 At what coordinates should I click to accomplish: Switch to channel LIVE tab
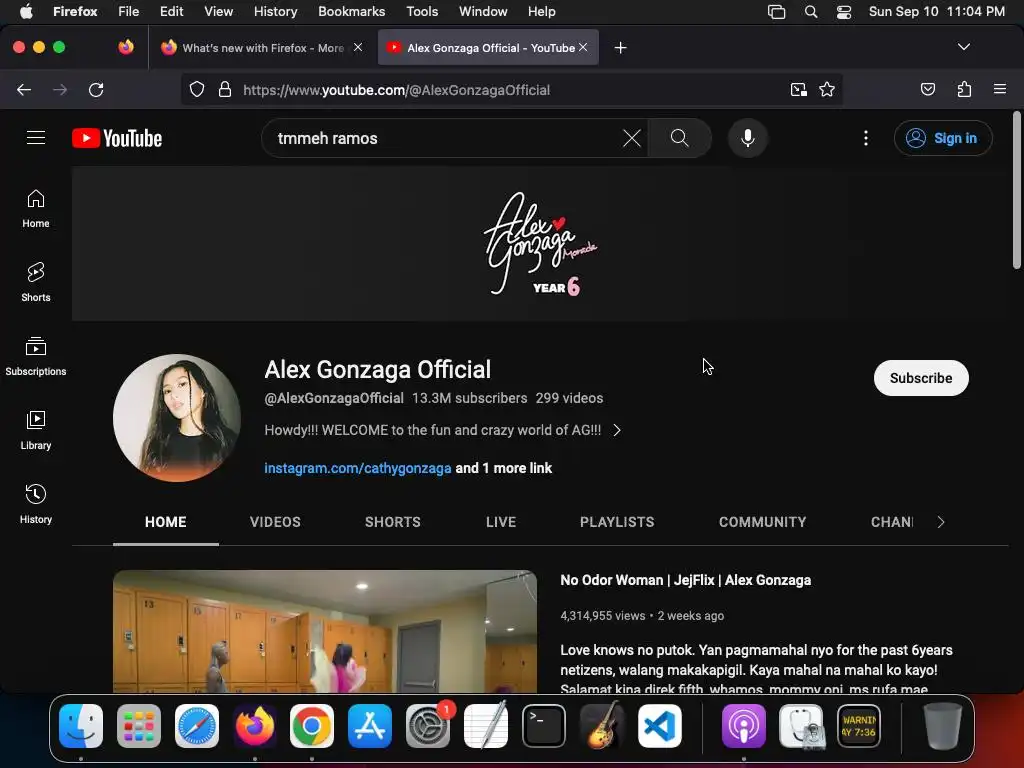point(501,522)
